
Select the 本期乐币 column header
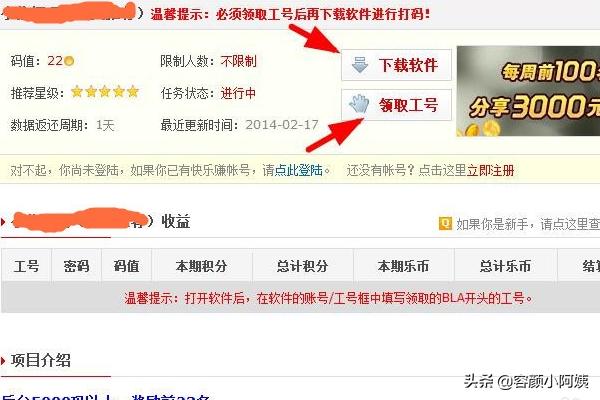(403, 266)
